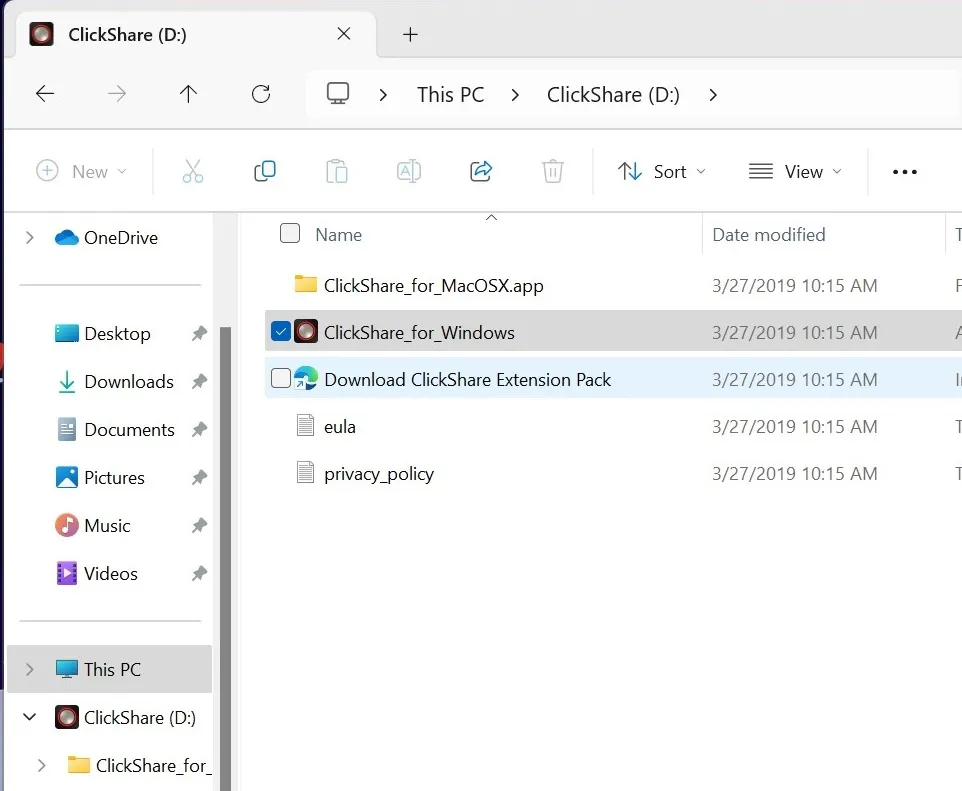This screenshot has width=962, height=791.
Task: Open the View dropdown menu
Action: 795,171
